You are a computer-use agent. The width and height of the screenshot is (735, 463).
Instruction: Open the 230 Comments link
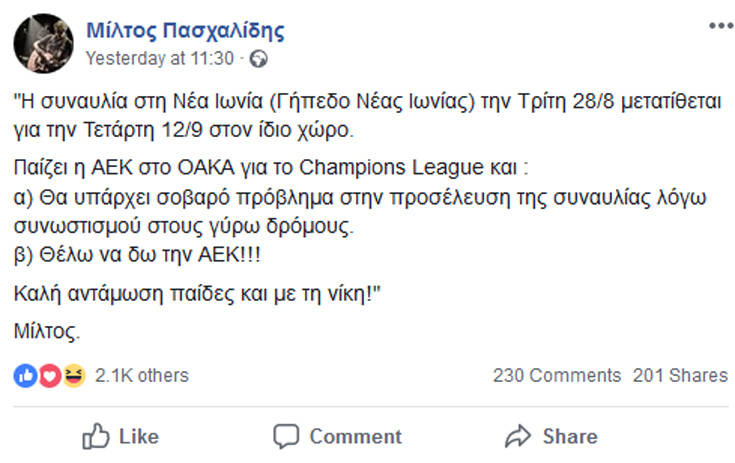(557, 375)
